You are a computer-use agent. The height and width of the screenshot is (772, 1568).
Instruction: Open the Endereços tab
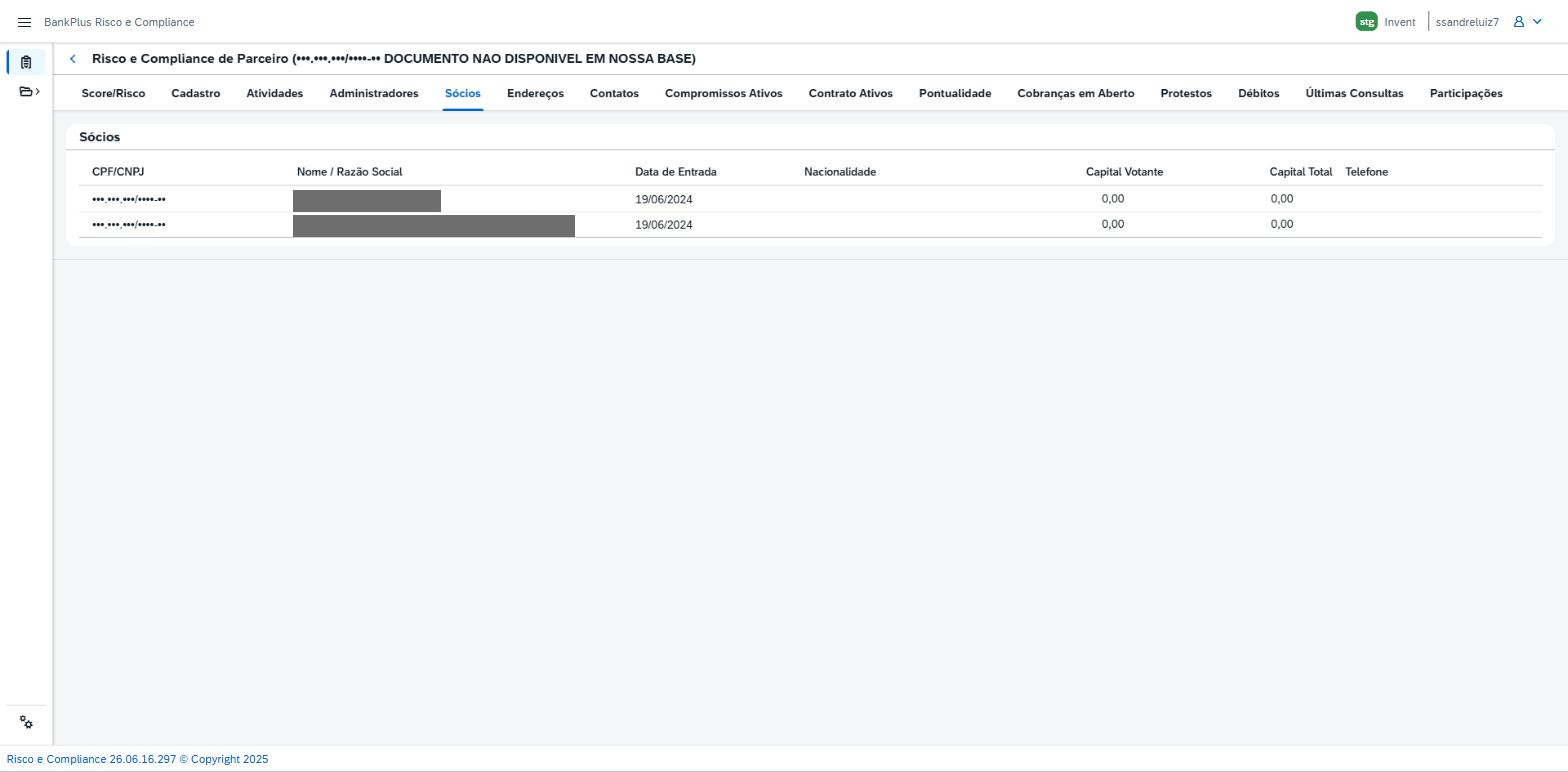point(535,93)
